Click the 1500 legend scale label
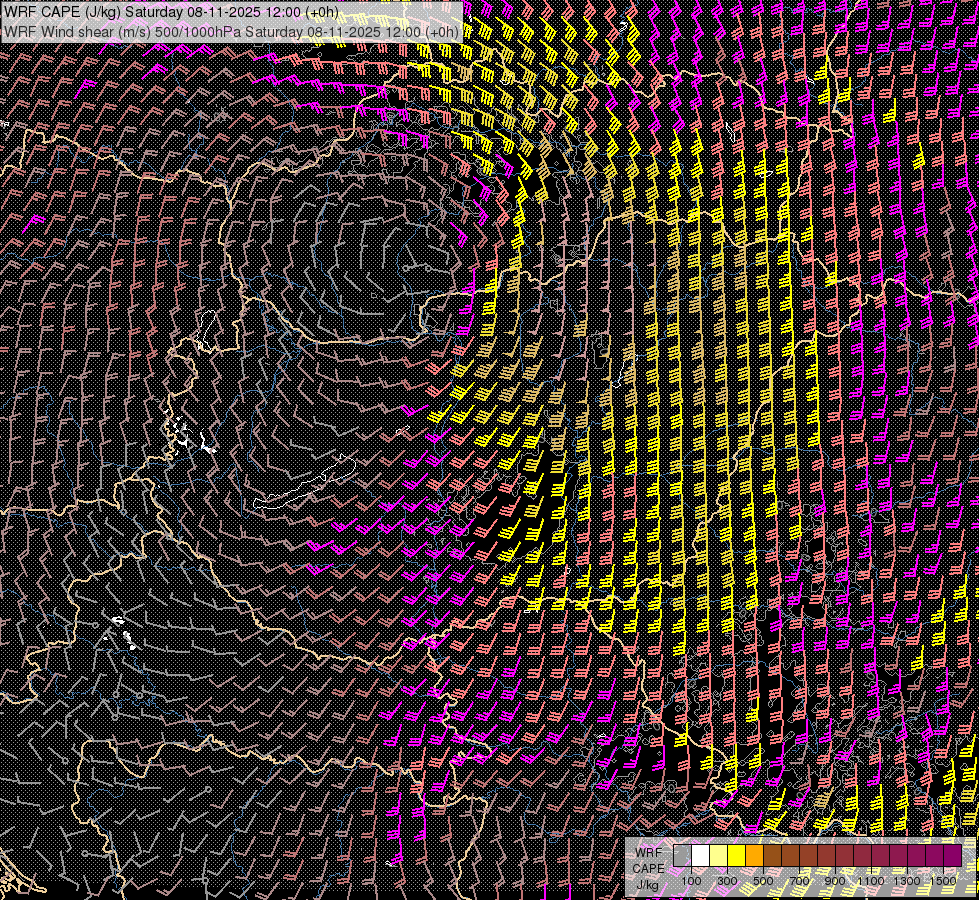This screenshot has height=900, width=979. click(x=943, y=881)
